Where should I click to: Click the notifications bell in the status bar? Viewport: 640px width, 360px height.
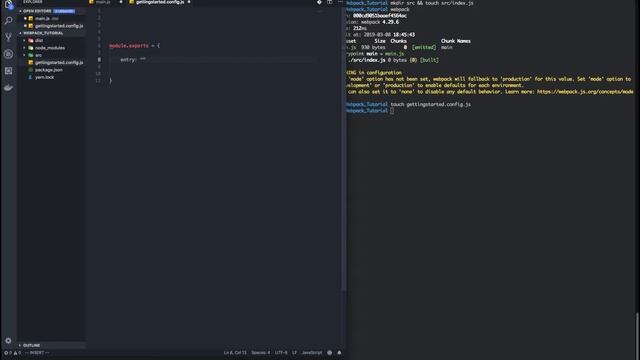[339, 353]
